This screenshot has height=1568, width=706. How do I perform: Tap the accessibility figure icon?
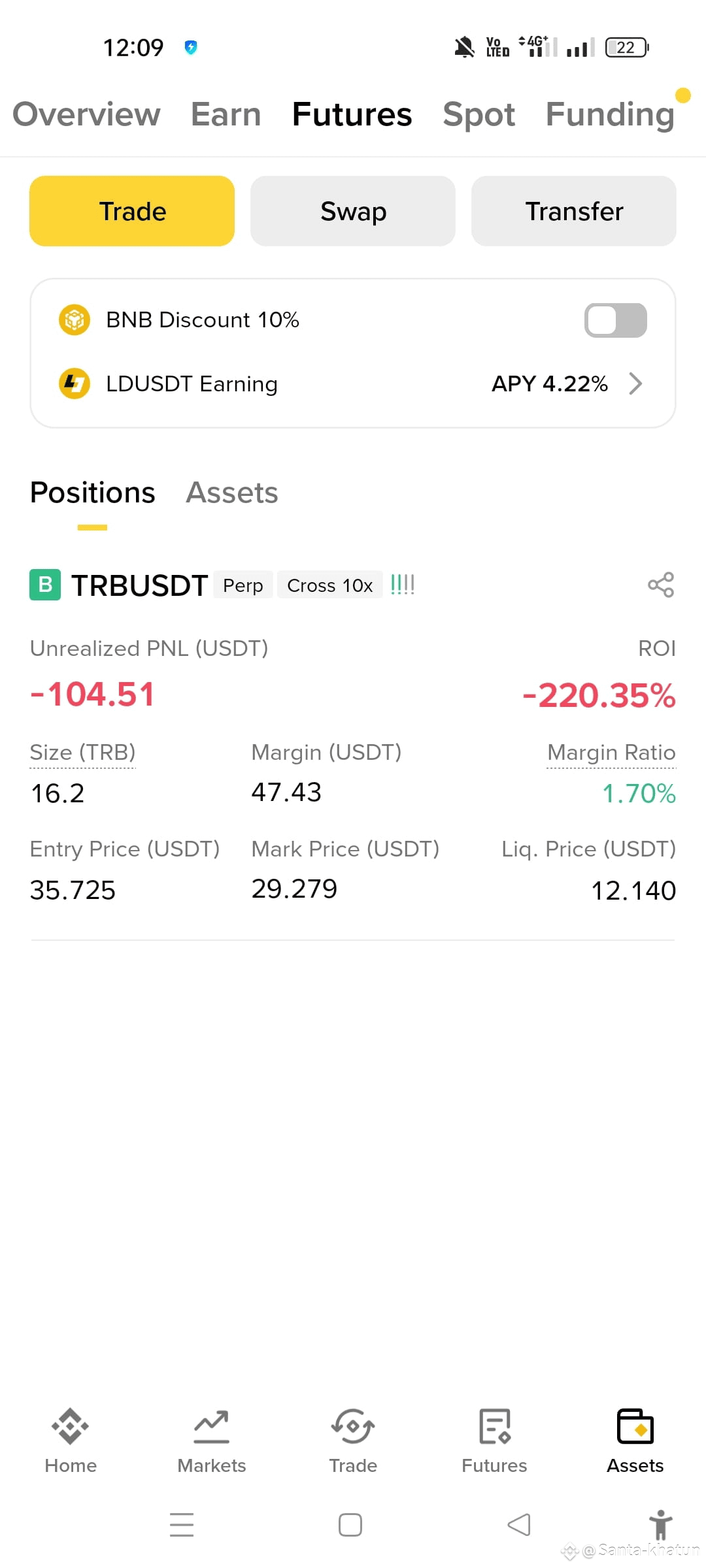point(660,1525)
